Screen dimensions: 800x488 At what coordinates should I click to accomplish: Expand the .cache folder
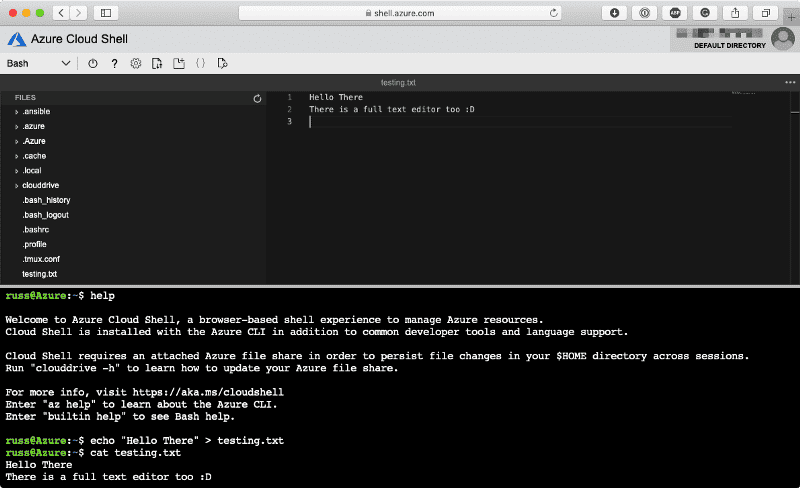point(34,156)
